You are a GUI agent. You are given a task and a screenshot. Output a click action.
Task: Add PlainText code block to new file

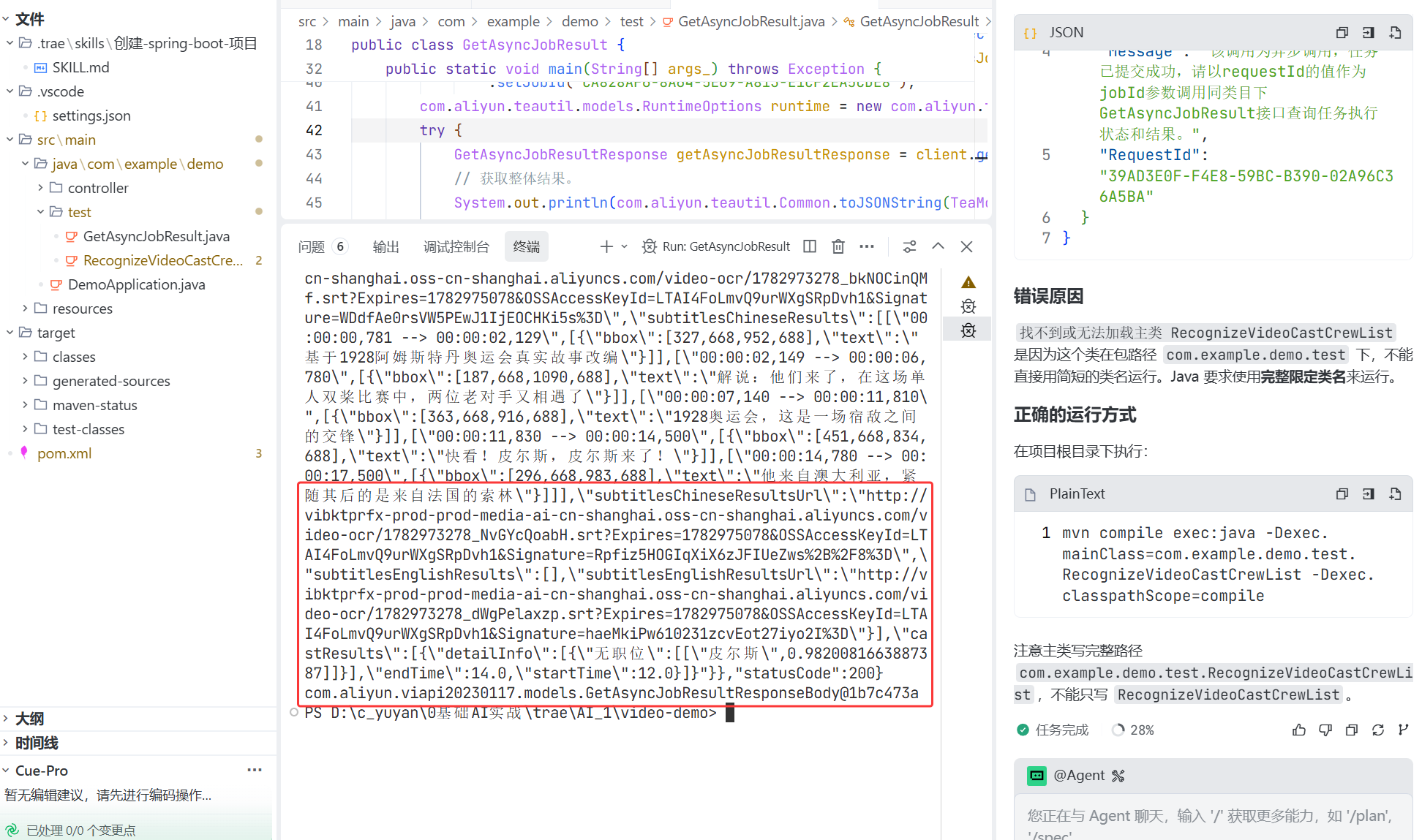(1395, 494)
